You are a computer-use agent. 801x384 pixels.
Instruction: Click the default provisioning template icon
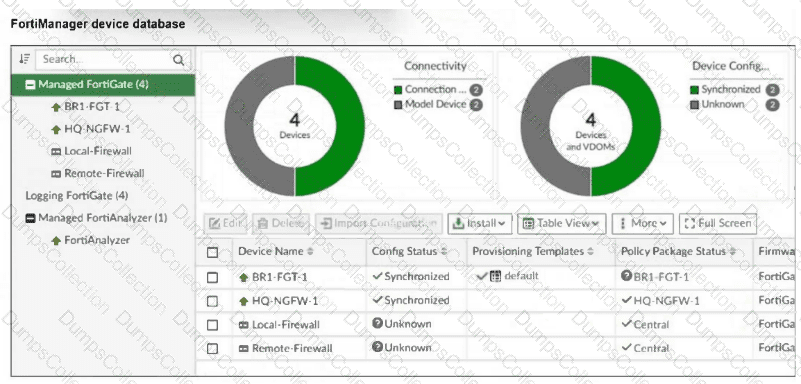tap(495, 276)
